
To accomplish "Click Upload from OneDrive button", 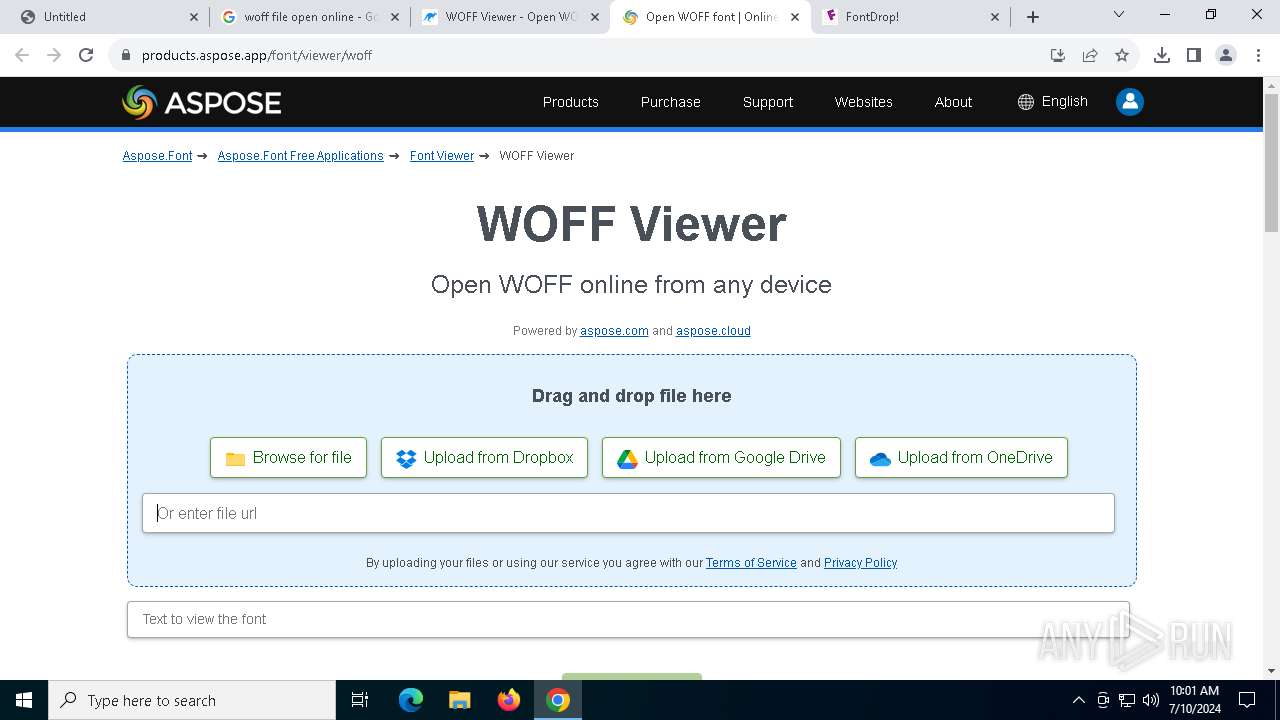I will [x=961, y=458].
